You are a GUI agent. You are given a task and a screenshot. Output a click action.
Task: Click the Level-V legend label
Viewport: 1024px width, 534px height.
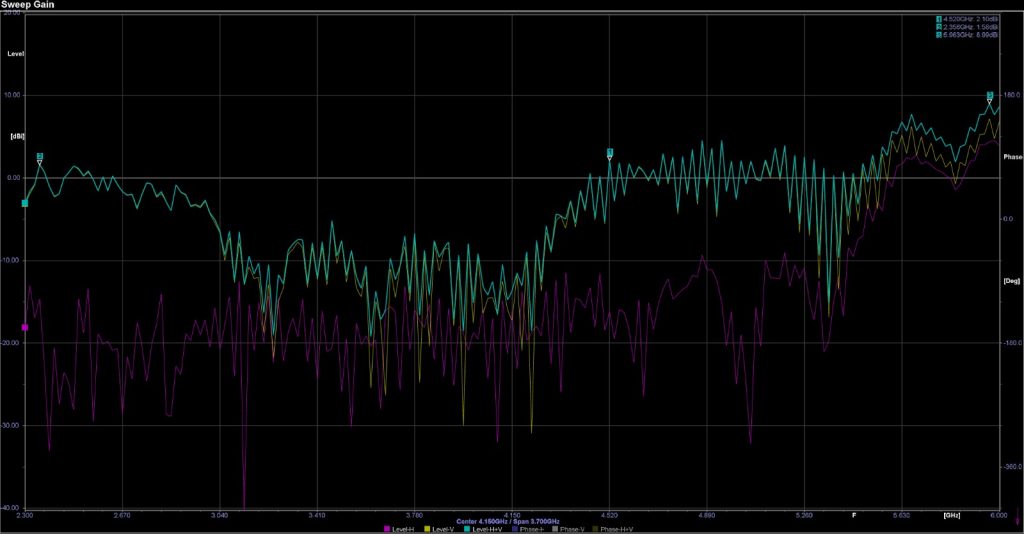(443, 529)
